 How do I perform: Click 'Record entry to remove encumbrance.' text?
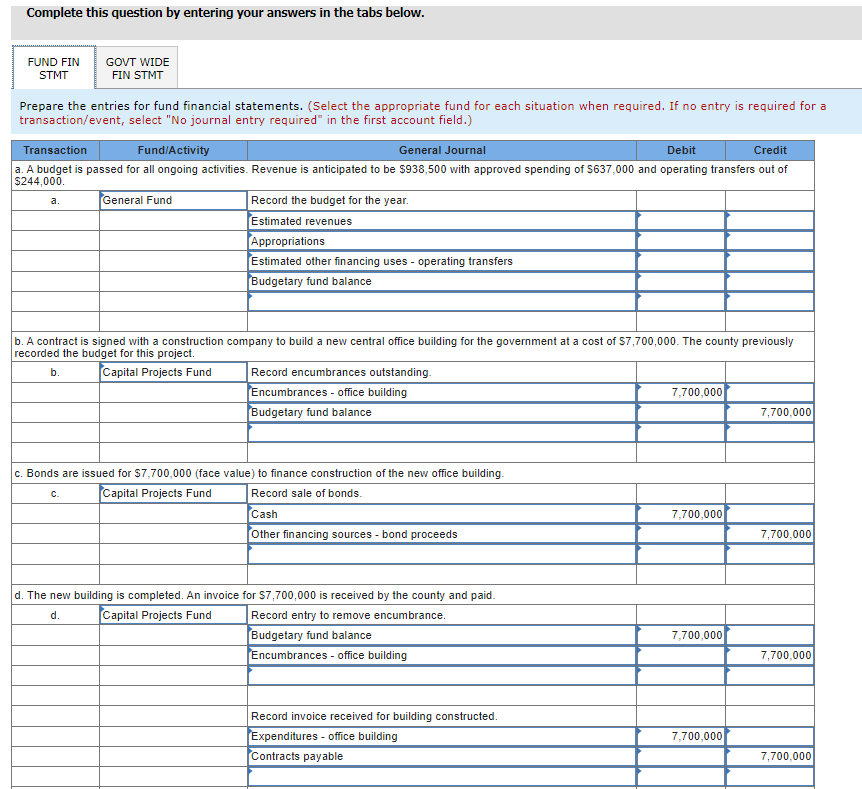[348, 615]
